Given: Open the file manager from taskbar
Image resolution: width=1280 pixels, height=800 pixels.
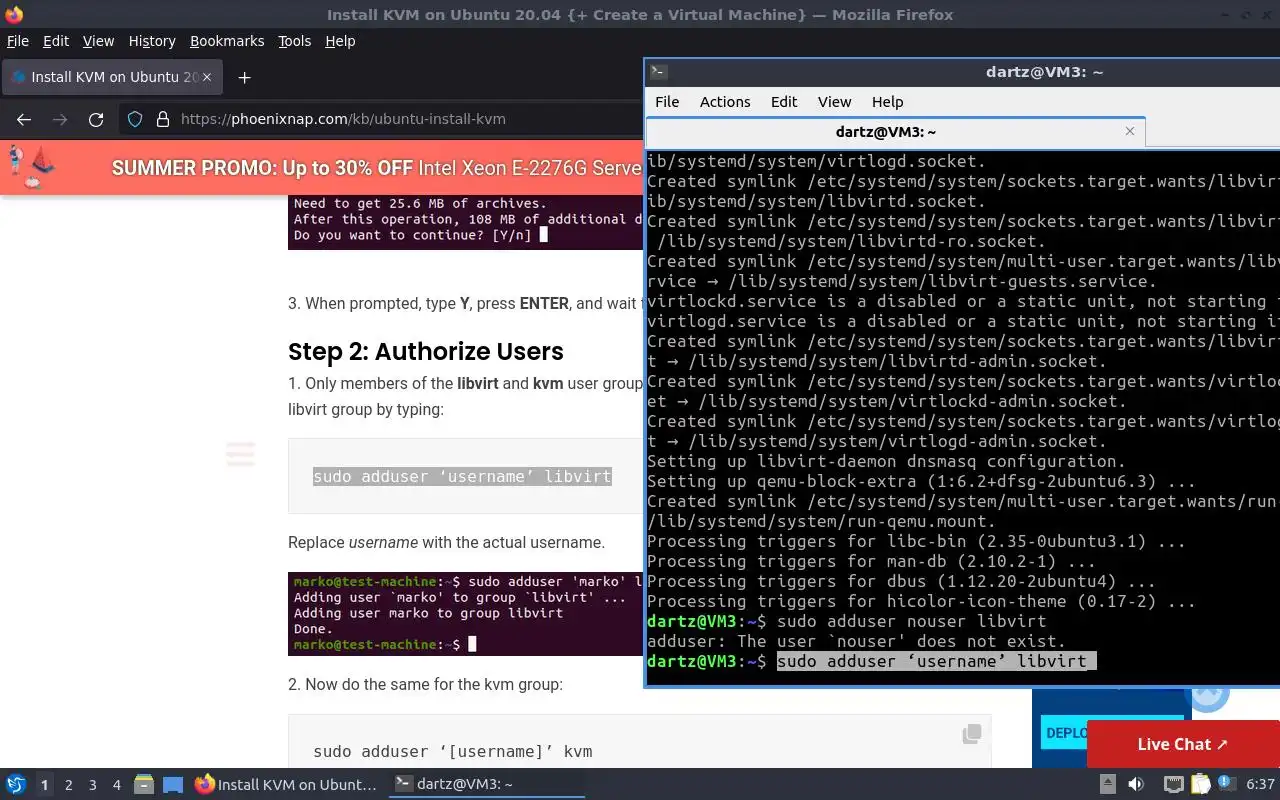Looking at the screenshot, I should pyautogui.click(x=143, y=785).
